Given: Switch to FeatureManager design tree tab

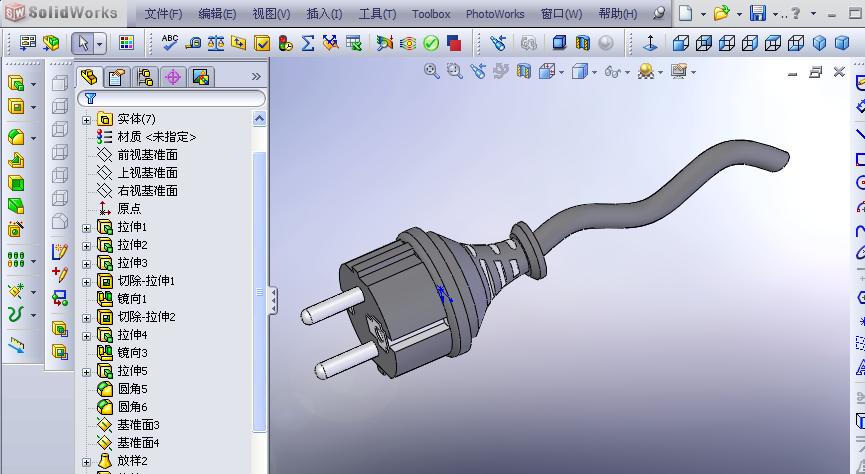Looking at the screenshot, I should point(89,77).
